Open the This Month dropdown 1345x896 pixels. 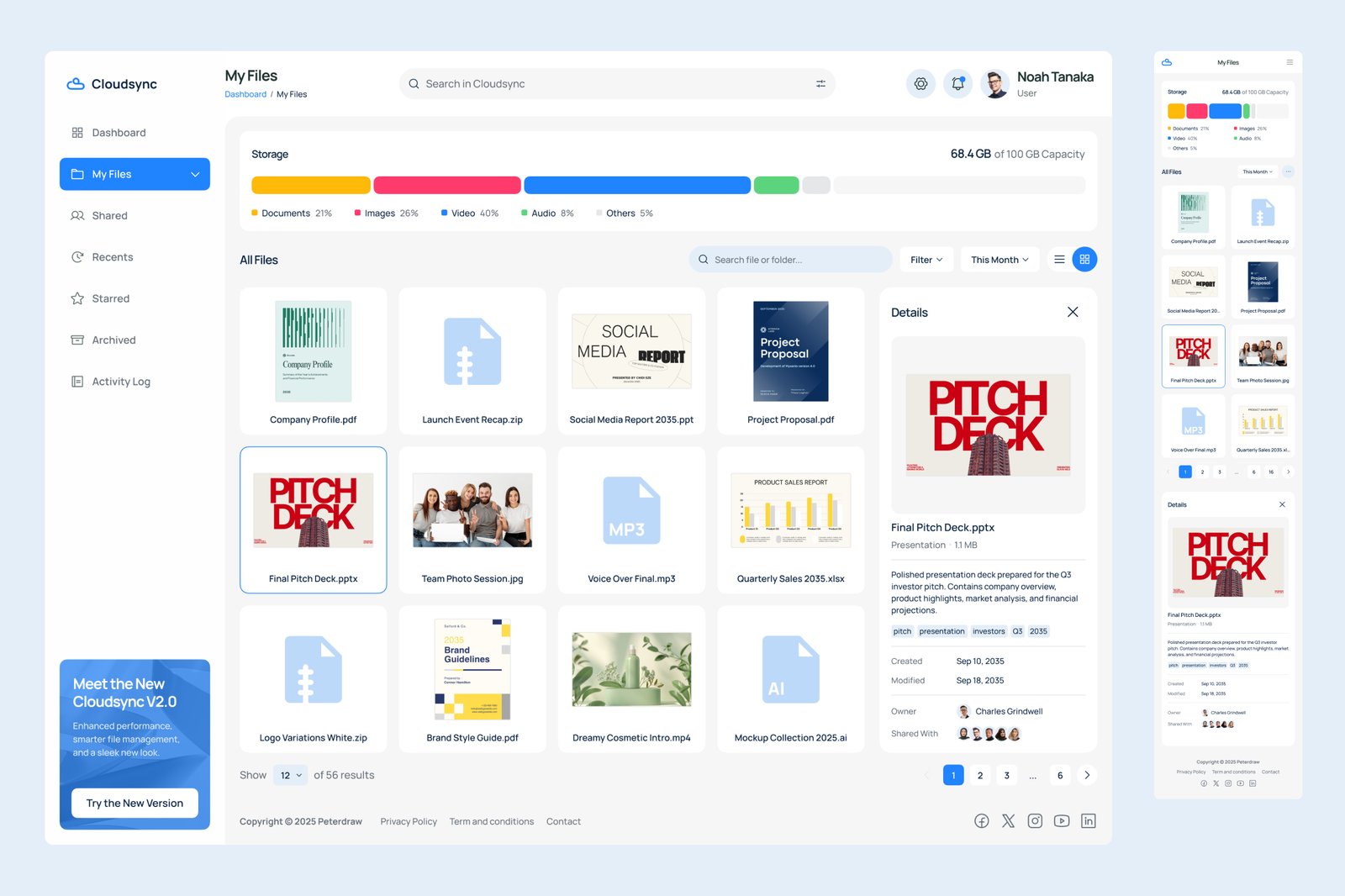(x=1000, y=260)
